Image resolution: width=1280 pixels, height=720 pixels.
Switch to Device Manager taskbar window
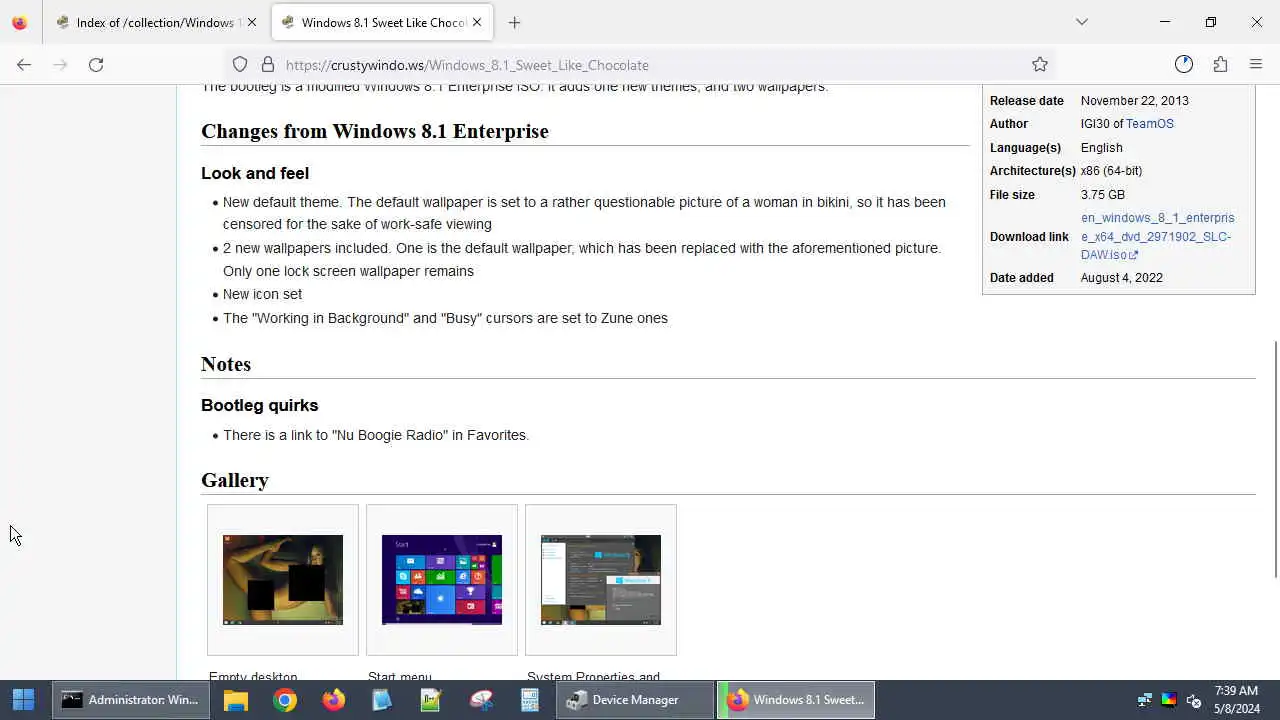635,700
